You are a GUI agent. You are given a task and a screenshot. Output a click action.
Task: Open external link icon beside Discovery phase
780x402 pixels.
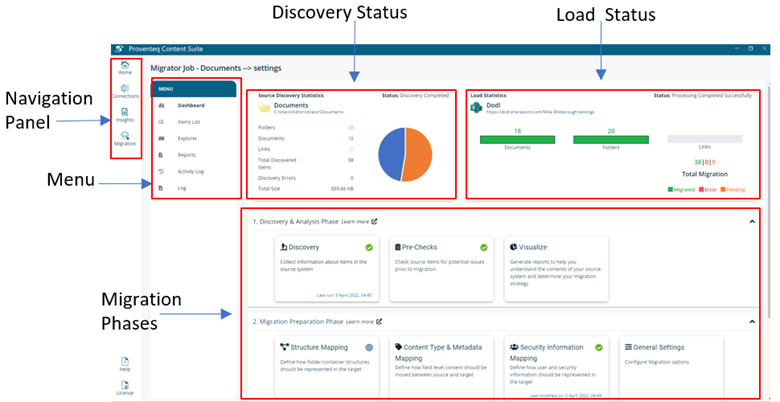[374, 221]
